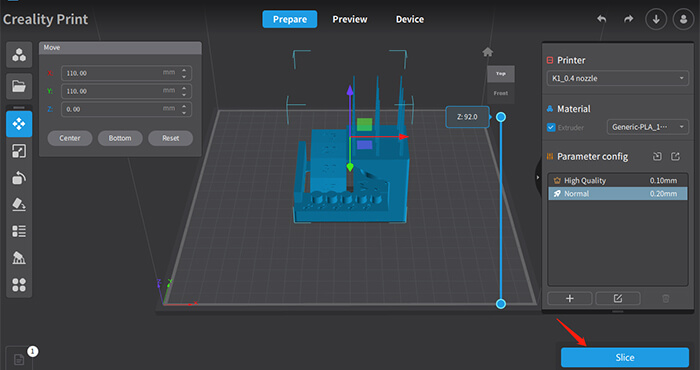Select the support painting tool
This screenshot has width=700, height=370.
[x=19, y=258]
